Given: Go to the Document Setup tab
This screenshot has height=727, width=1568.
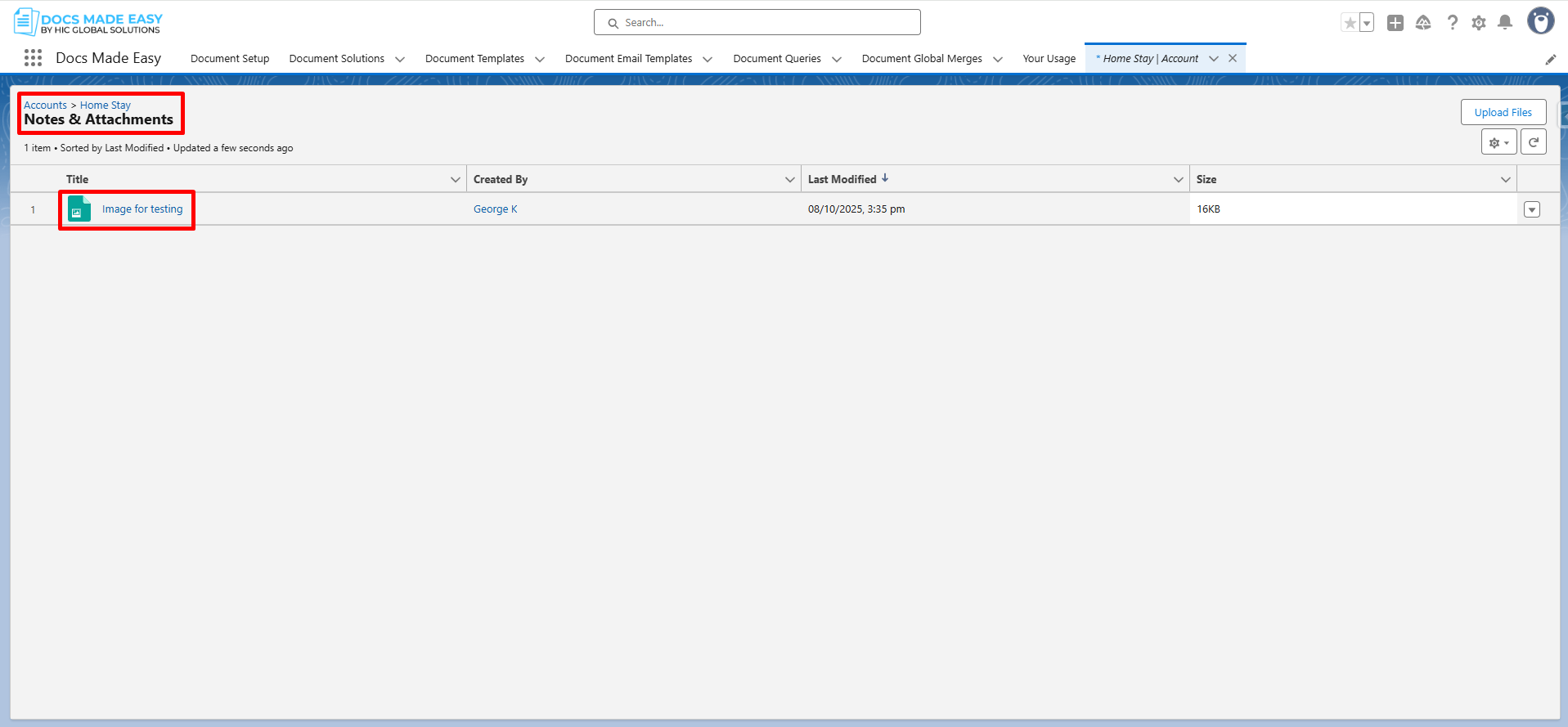Looking at the screenshot, I should [230, 59].
